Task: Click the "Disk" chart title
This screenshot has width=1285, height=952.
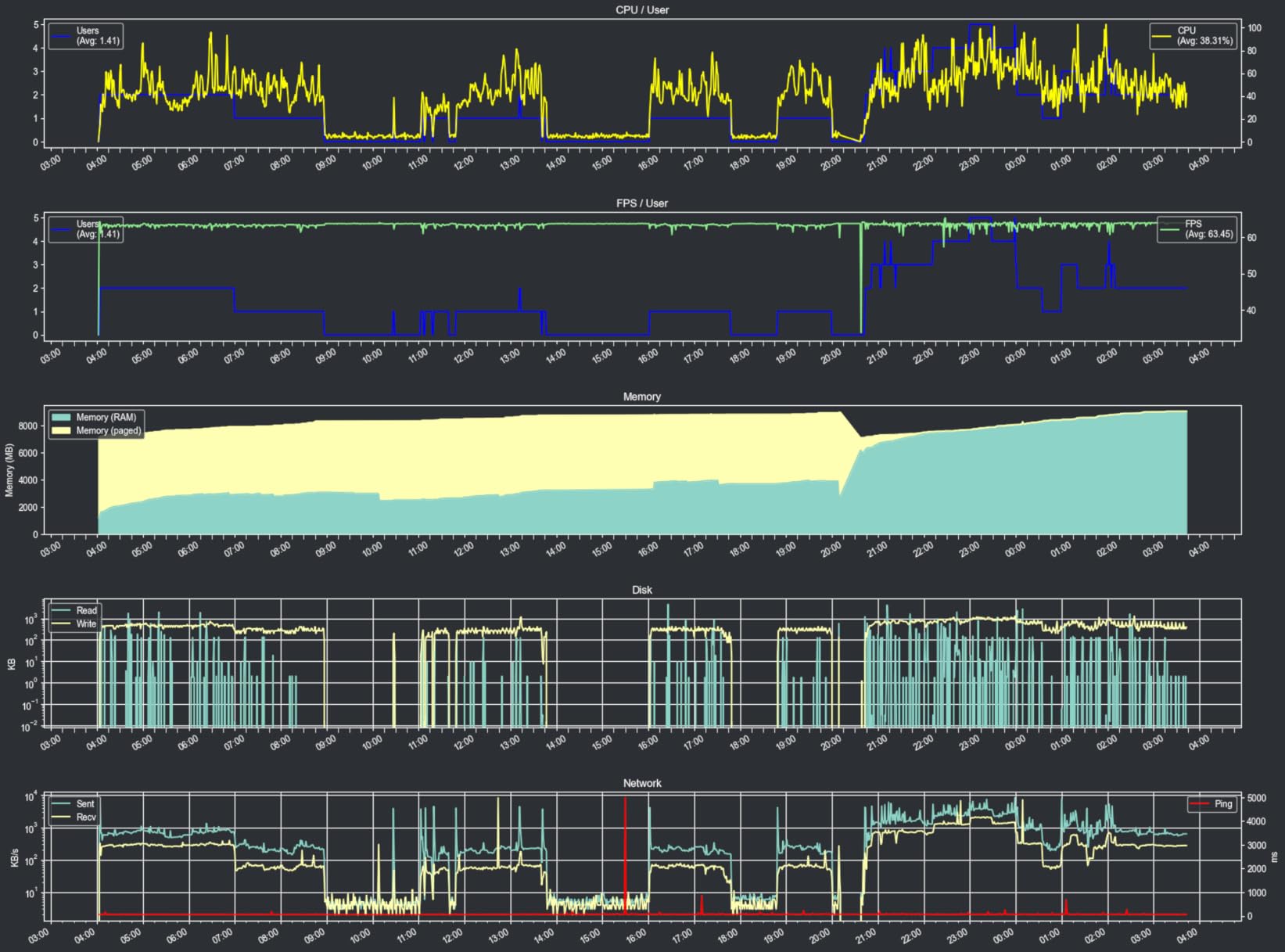Action: click(x=642, y=590)
